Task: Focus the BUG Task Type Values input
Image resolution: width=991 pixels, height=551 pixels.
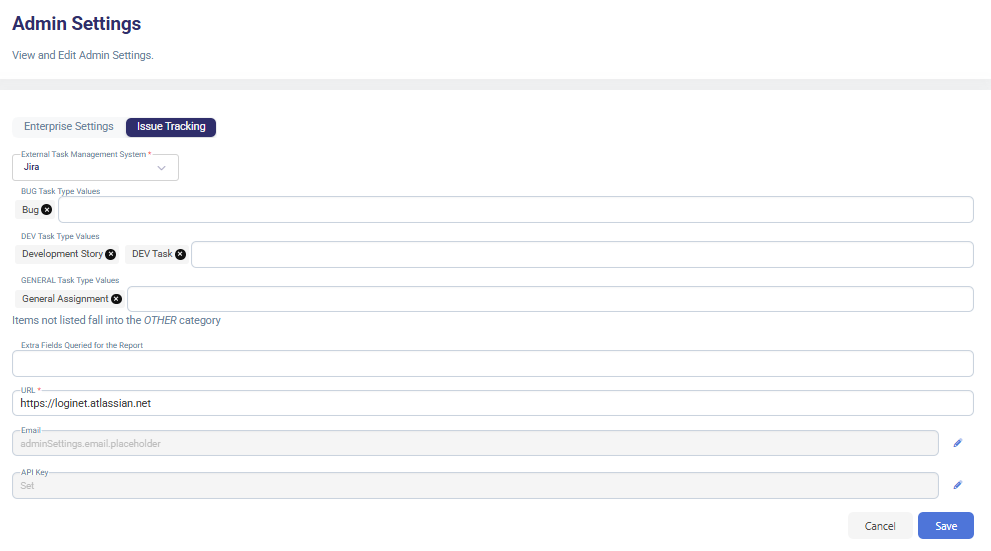Action: (515, 210)
